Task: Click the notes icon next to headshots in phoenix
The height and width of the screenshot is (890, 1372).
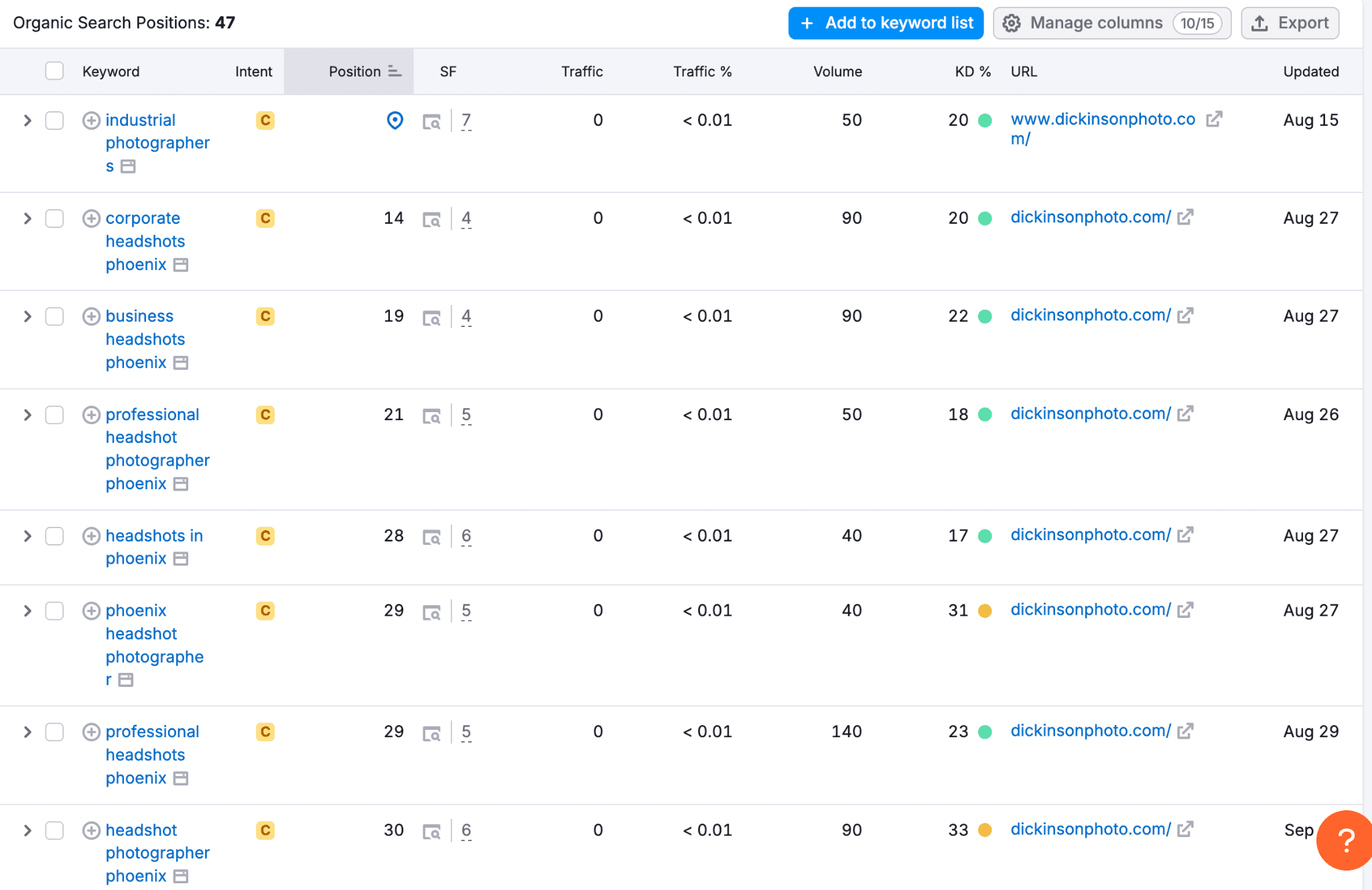Action: tap(180, 558)
